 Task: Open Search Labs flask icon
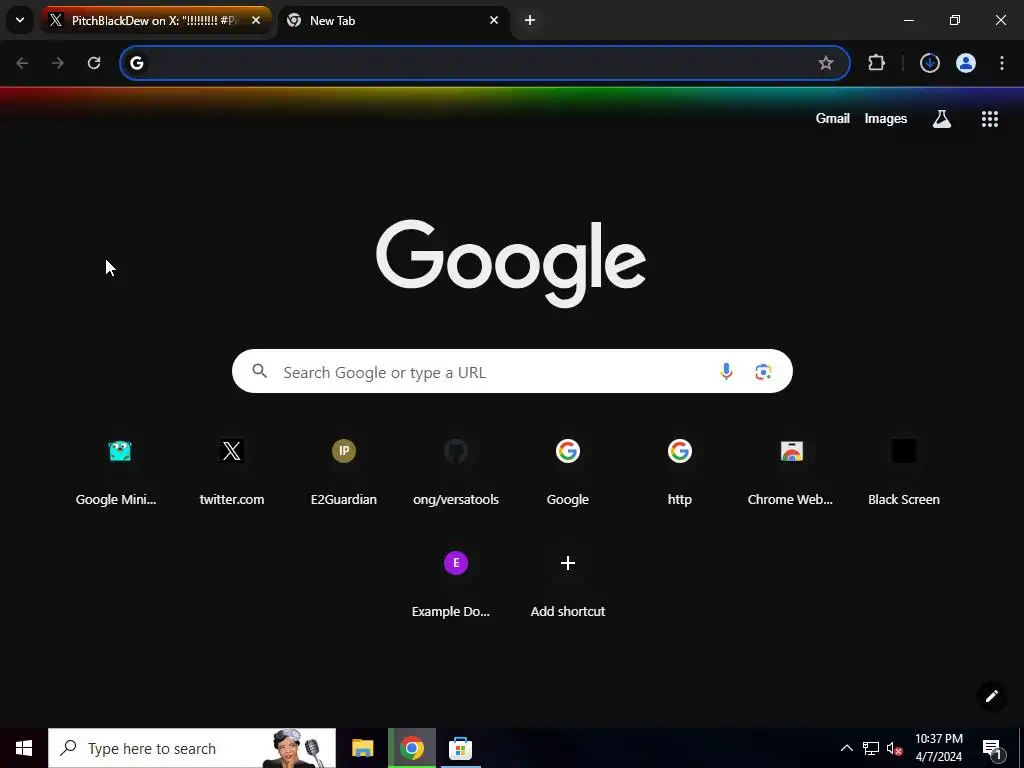pos(942,118)
